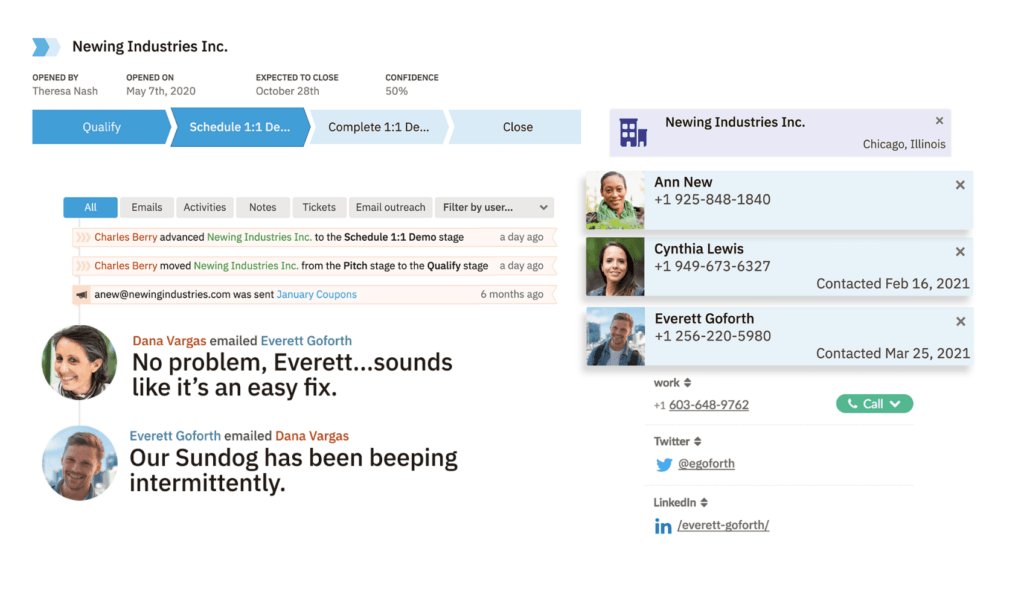Click the LinkedIn icon beside /everett-goforth/

[x=663, y=525]
